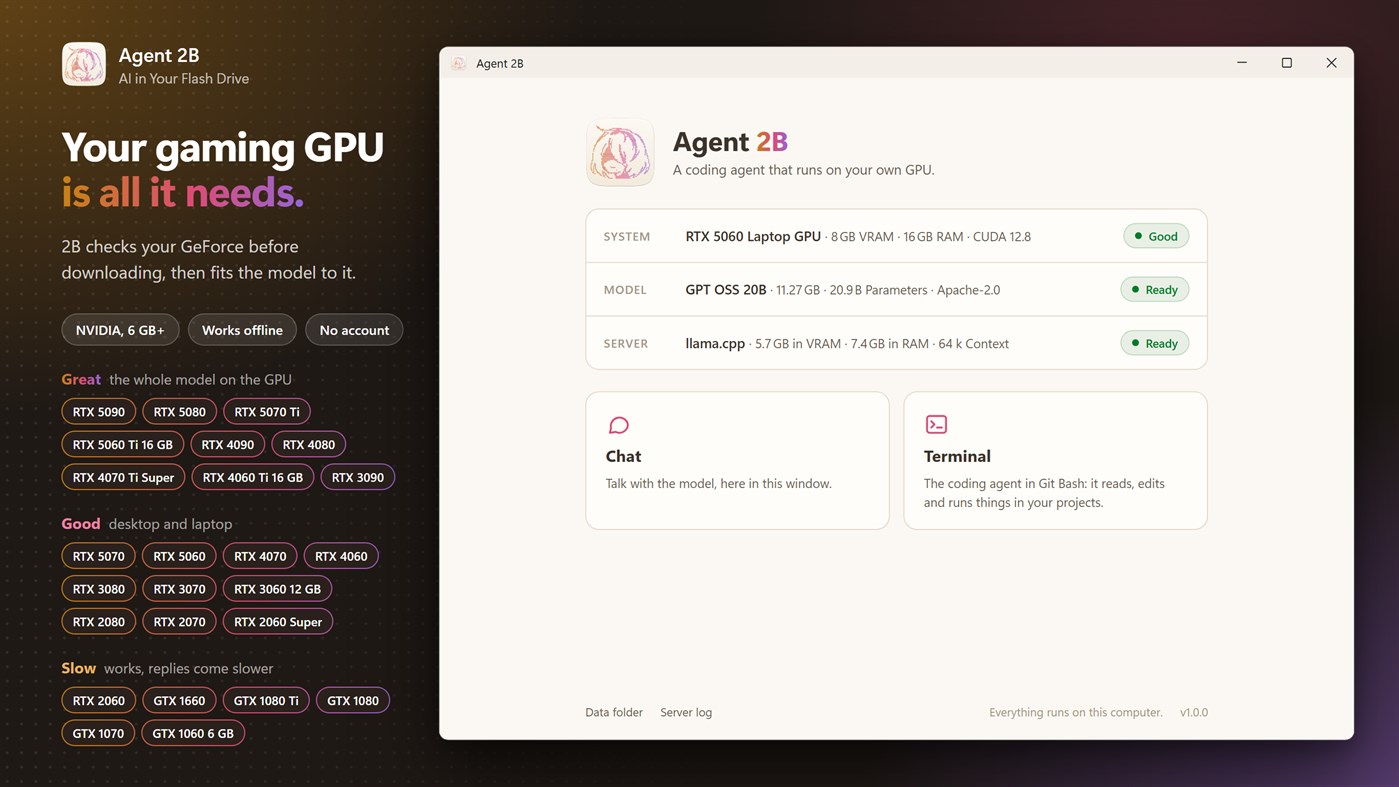The width and height of the screenshot is (1399, 787).
Task: Open the Server log link
Action: click(x=686, y=712)
